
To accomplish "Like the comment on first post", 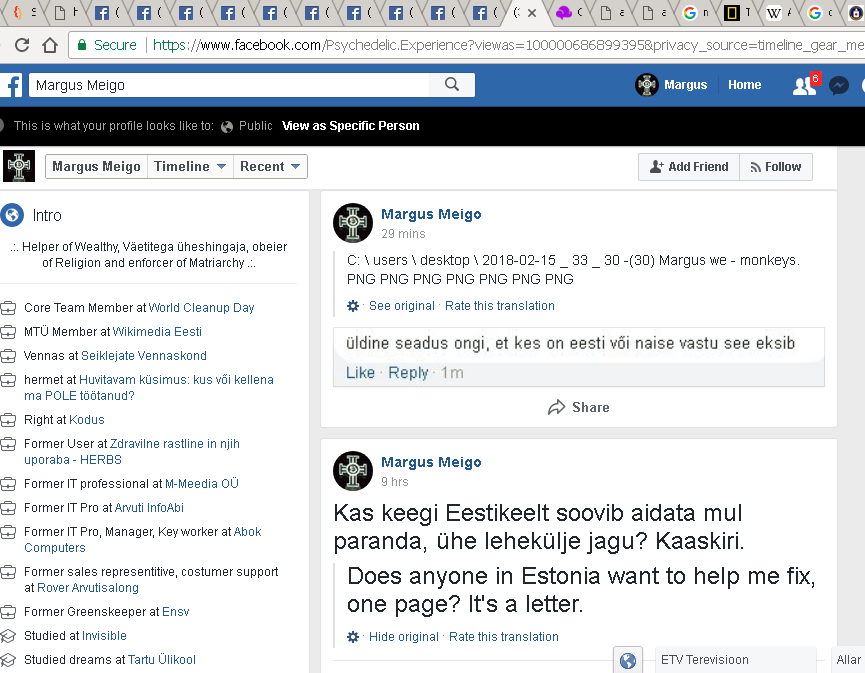I will point(360,373).
